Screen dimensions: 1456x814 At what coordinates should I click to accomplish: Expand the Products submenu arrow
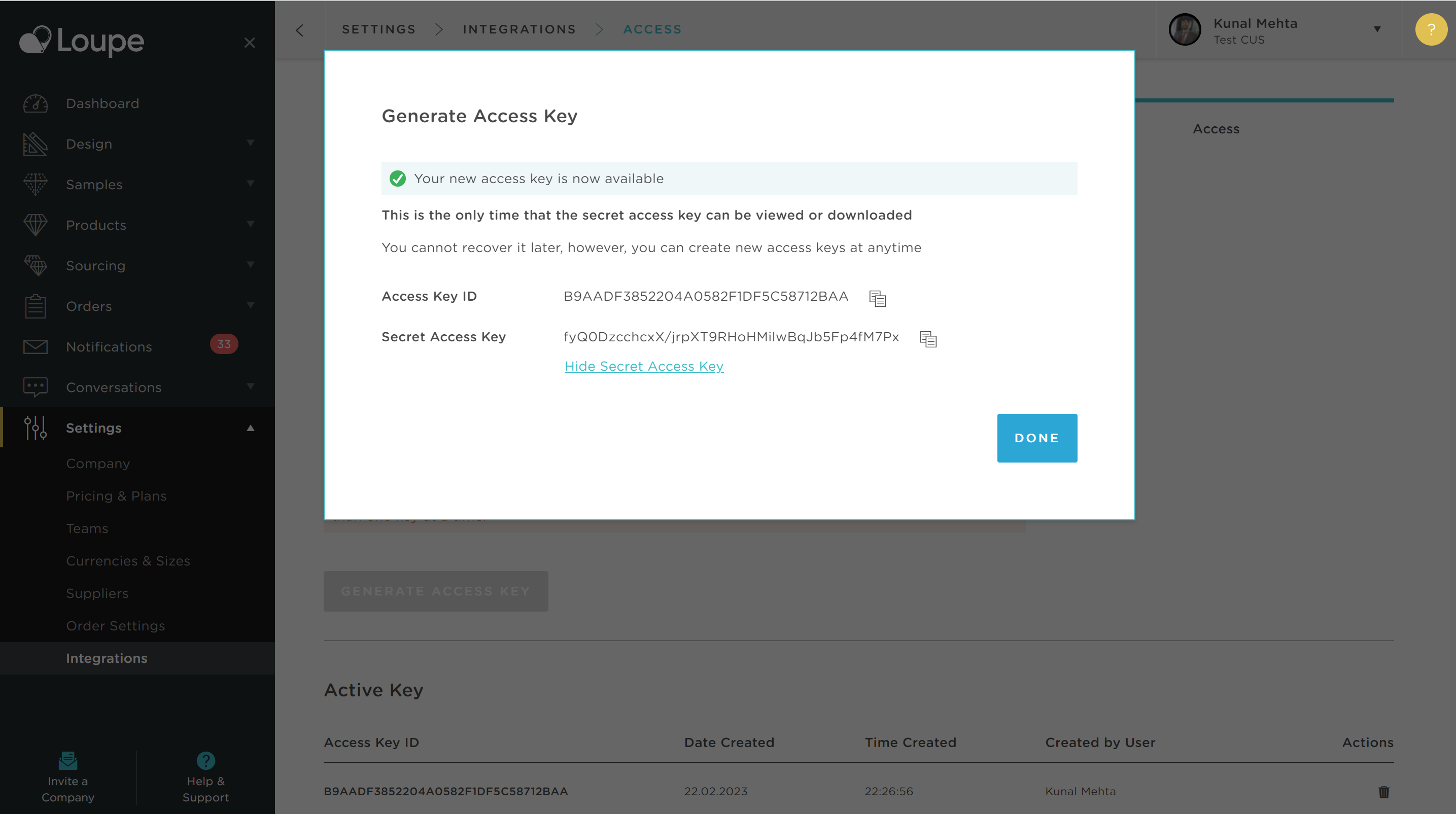tap(251, 224)
